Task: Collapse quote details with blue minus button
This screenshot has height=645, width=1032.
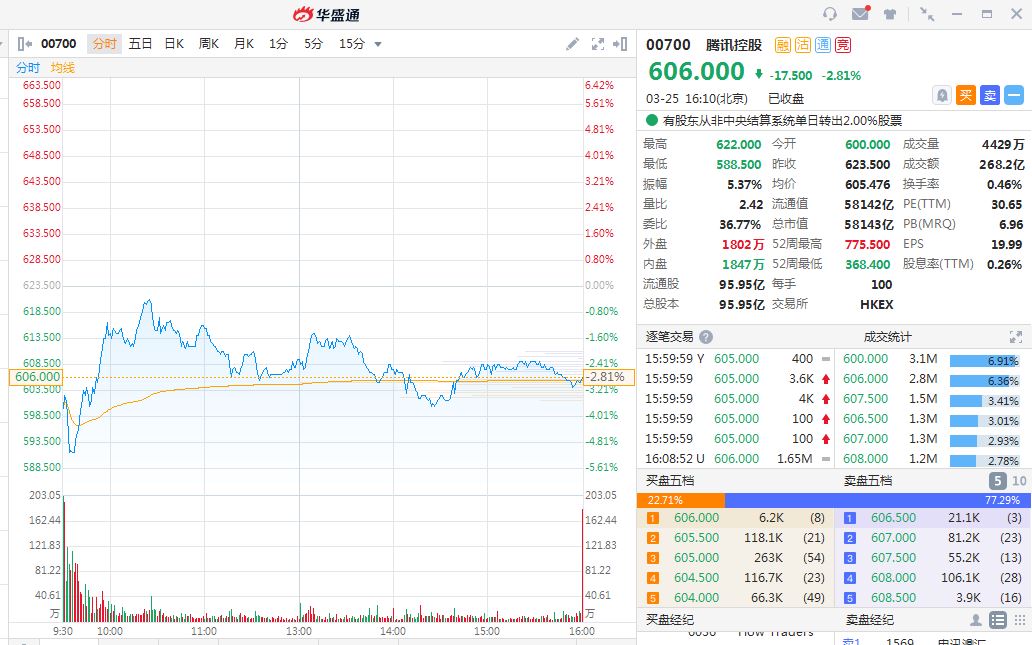Action: (x=1013, y=95)
